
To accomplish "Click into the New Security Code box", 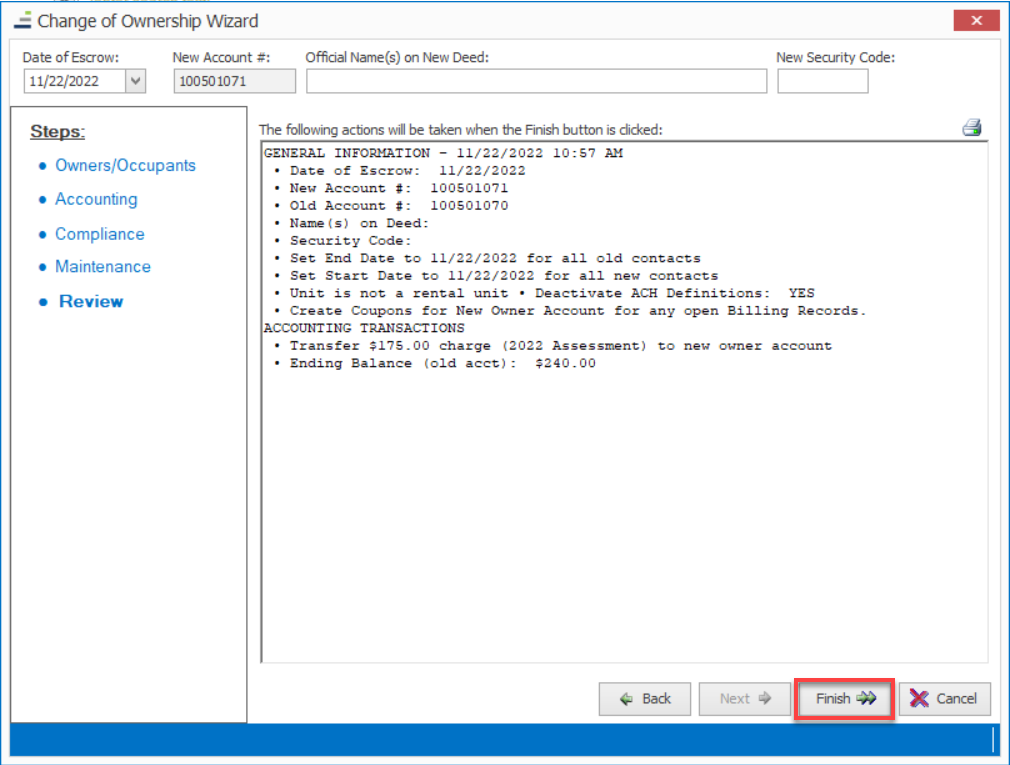I will [822, 82].
